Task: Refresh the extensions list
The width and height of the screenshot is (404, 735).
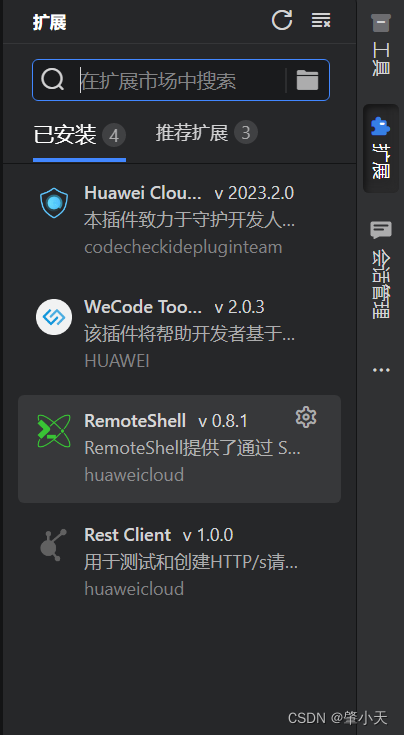Action: (x=282, y=20)
